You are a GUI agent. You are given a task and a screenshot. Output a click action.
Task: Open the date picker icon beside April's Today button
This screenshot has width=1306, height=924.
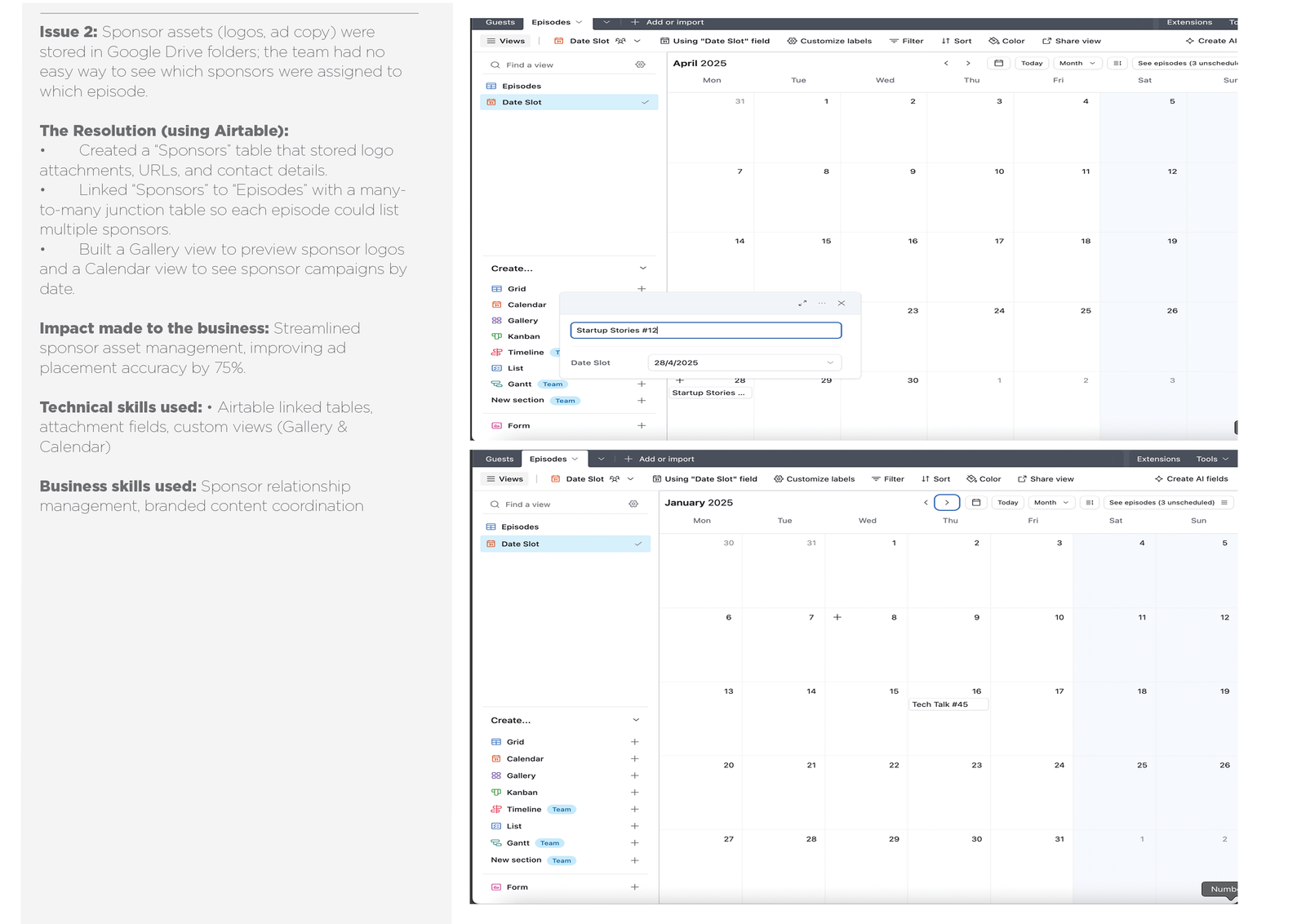[998, 63]
